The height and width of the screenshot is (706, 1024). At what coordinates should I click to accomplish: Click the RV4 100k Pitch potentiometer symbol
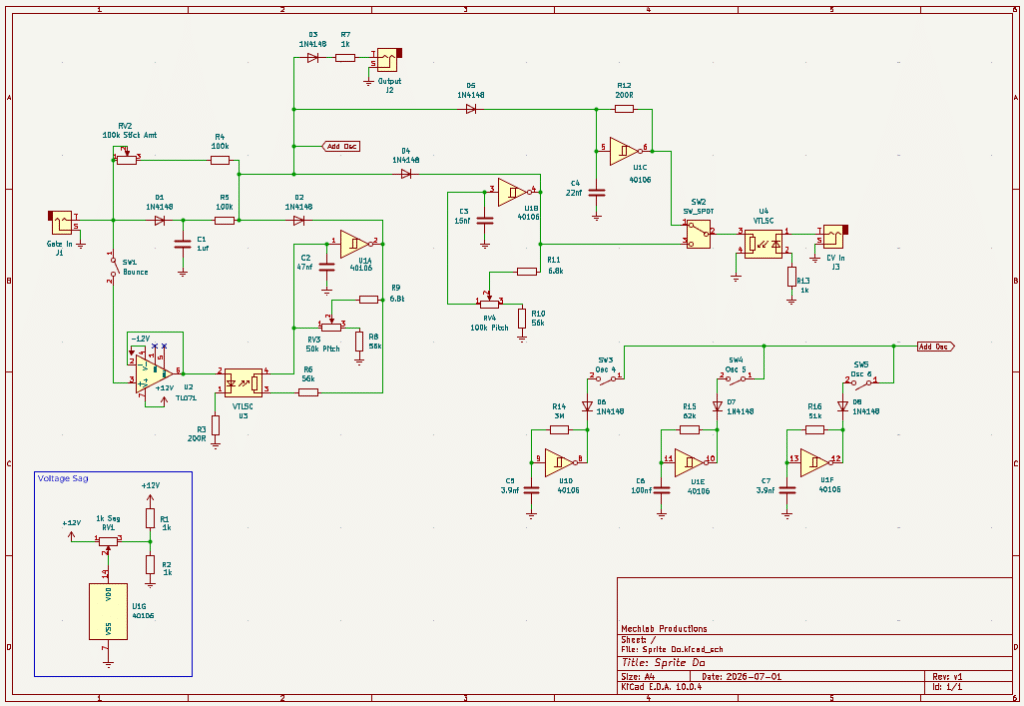(x=489, y=302)
